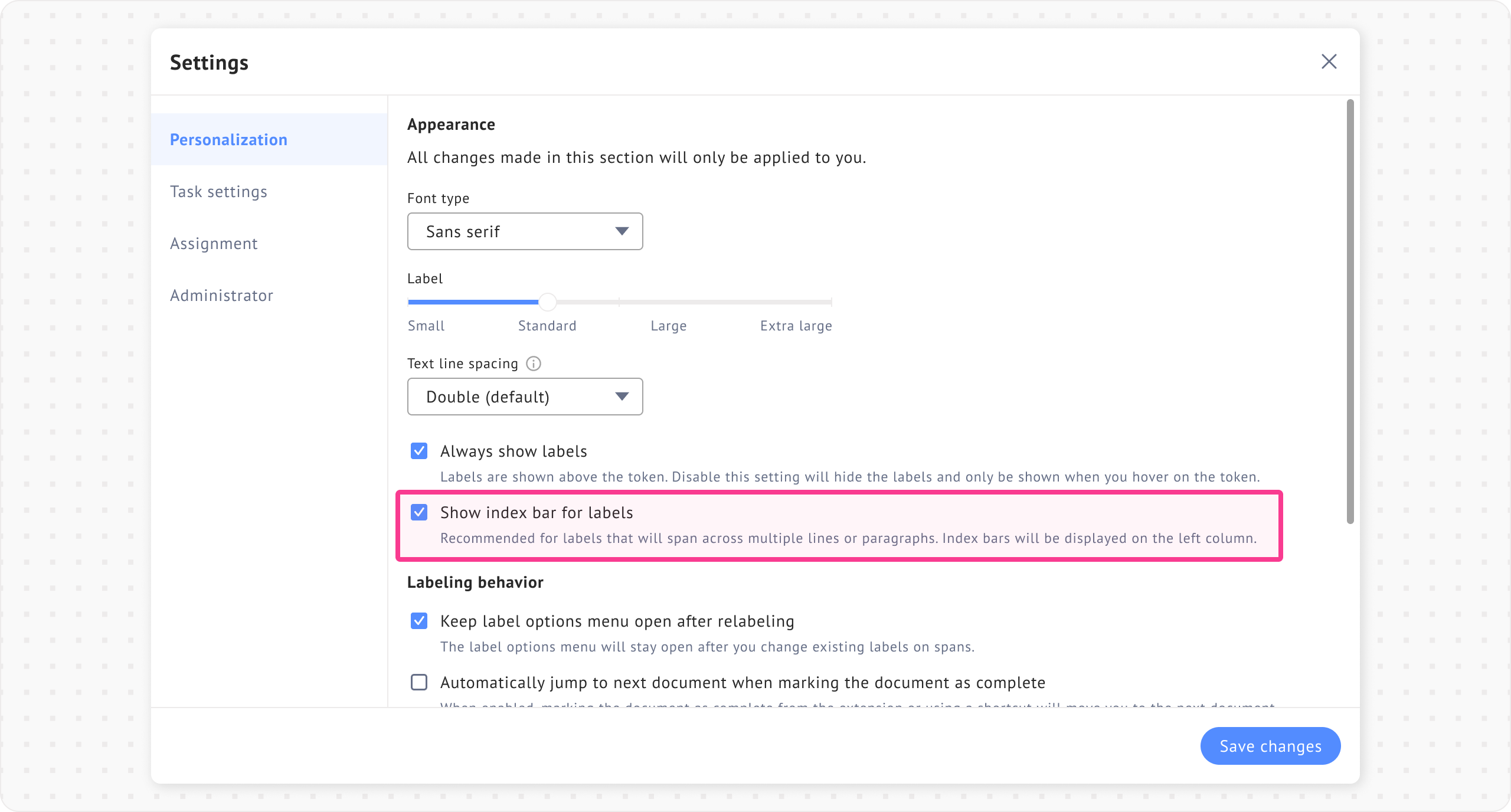This screenshot has height=812, width=1511.
Task: Enable automatically jump to next document
Action: click(419, 682)
